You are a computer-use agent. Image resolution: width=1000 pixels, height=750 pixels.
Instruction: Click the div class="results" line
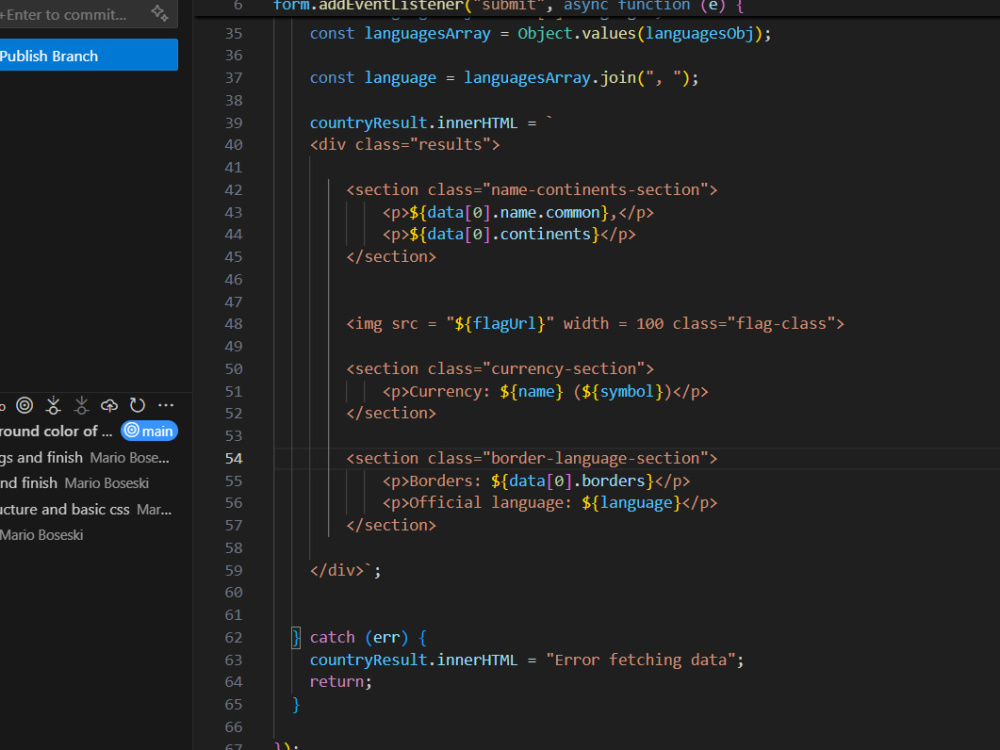(x=405, y=145)
